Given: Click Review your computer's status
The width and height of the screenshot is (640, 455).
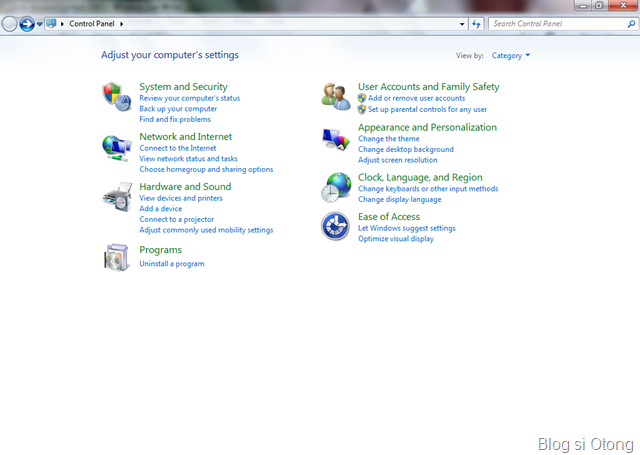Looking at the screenshot, I should [189, 98].
